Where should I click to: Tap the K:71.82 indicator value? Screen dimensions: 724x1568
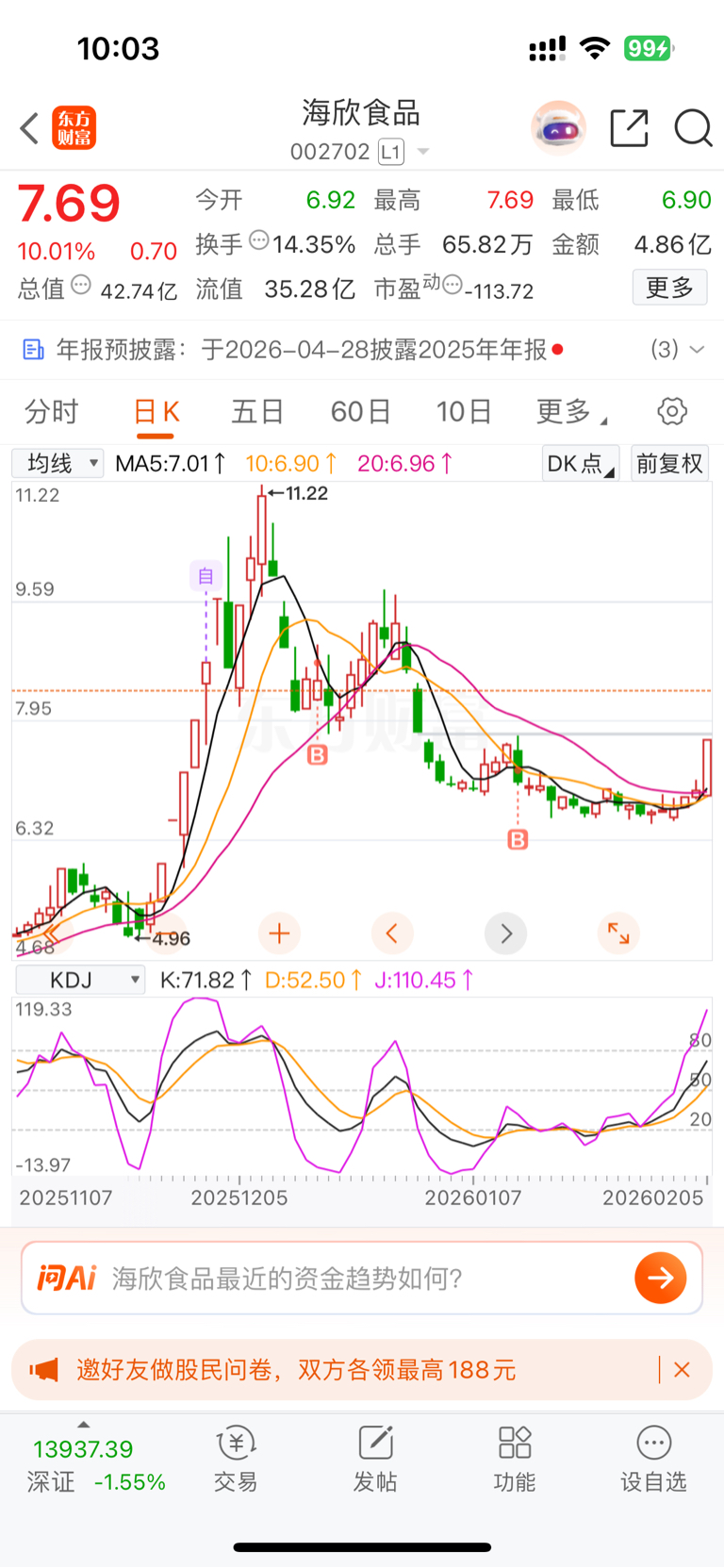coord(206,980)
